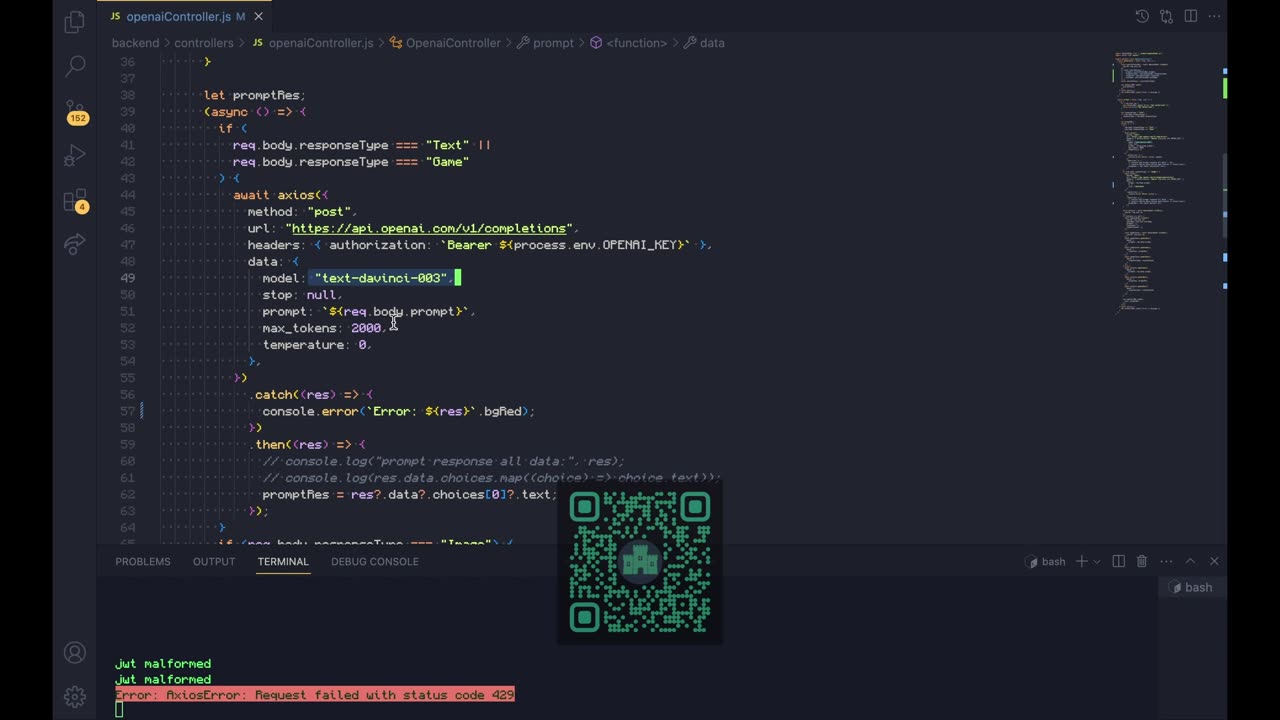Split the editor to the right
The image size is (1280, 720).
tap(1190, 16)
